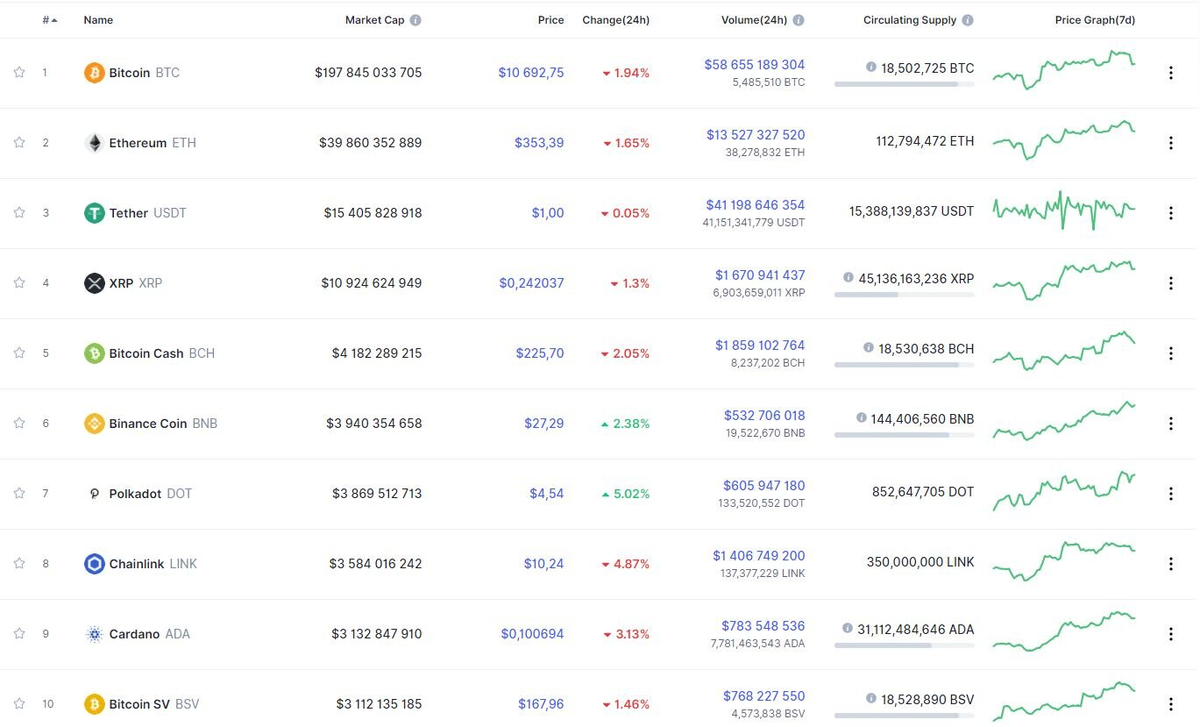Click supply info icon for 18,530,638 BCH
The width and height of the screenshot is (1200, 727).
coord(869,348)
